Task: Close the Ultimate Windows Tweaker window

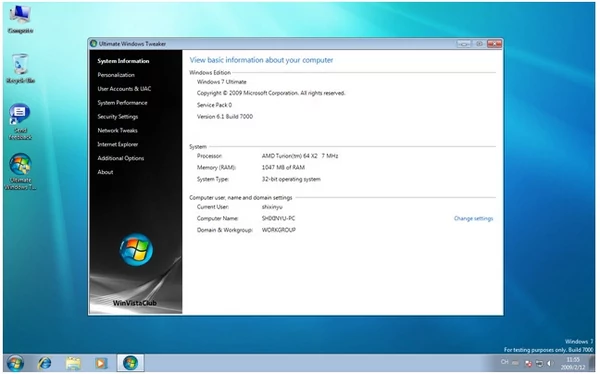Action: click(x=494, y=44)
